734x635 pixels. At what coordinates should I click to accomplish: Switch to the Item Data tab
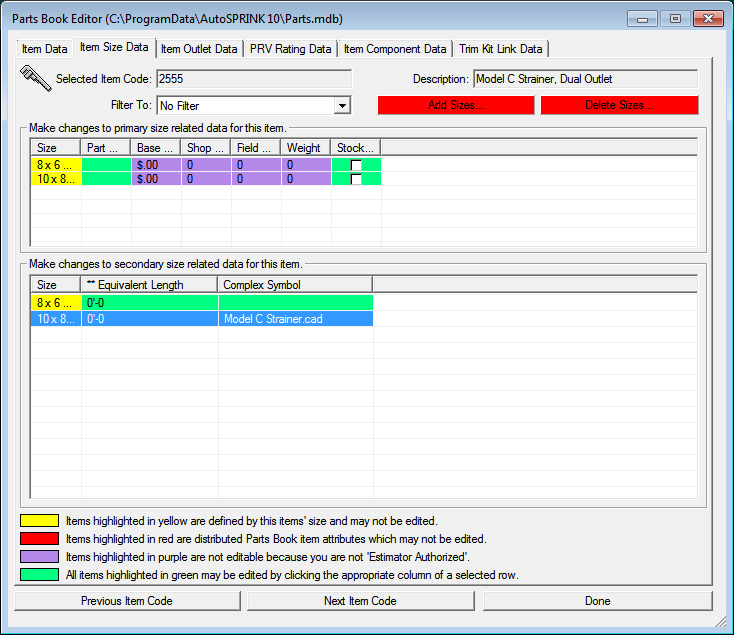[x=45, y=49]
